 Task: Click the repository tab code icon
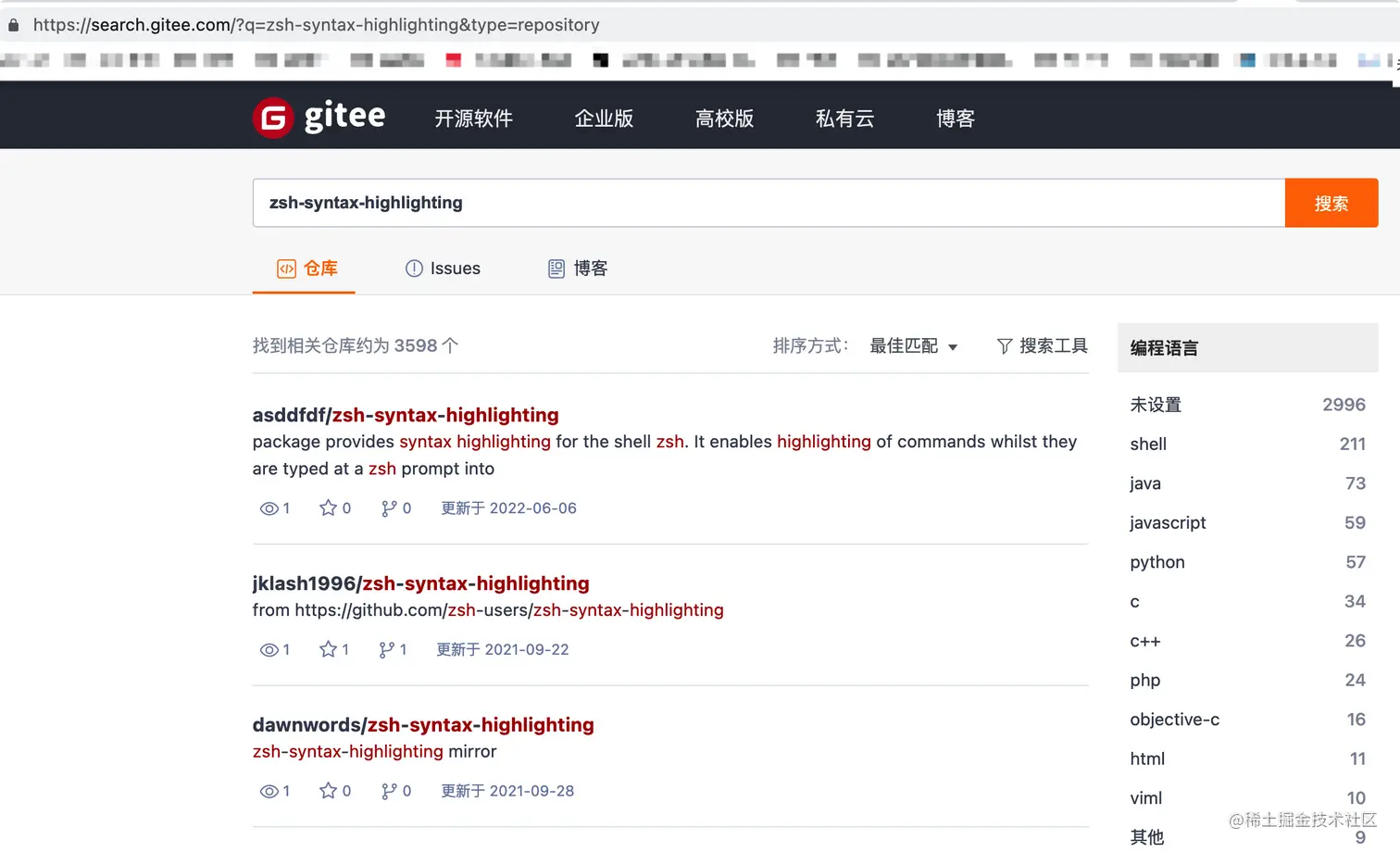(286, 269)
